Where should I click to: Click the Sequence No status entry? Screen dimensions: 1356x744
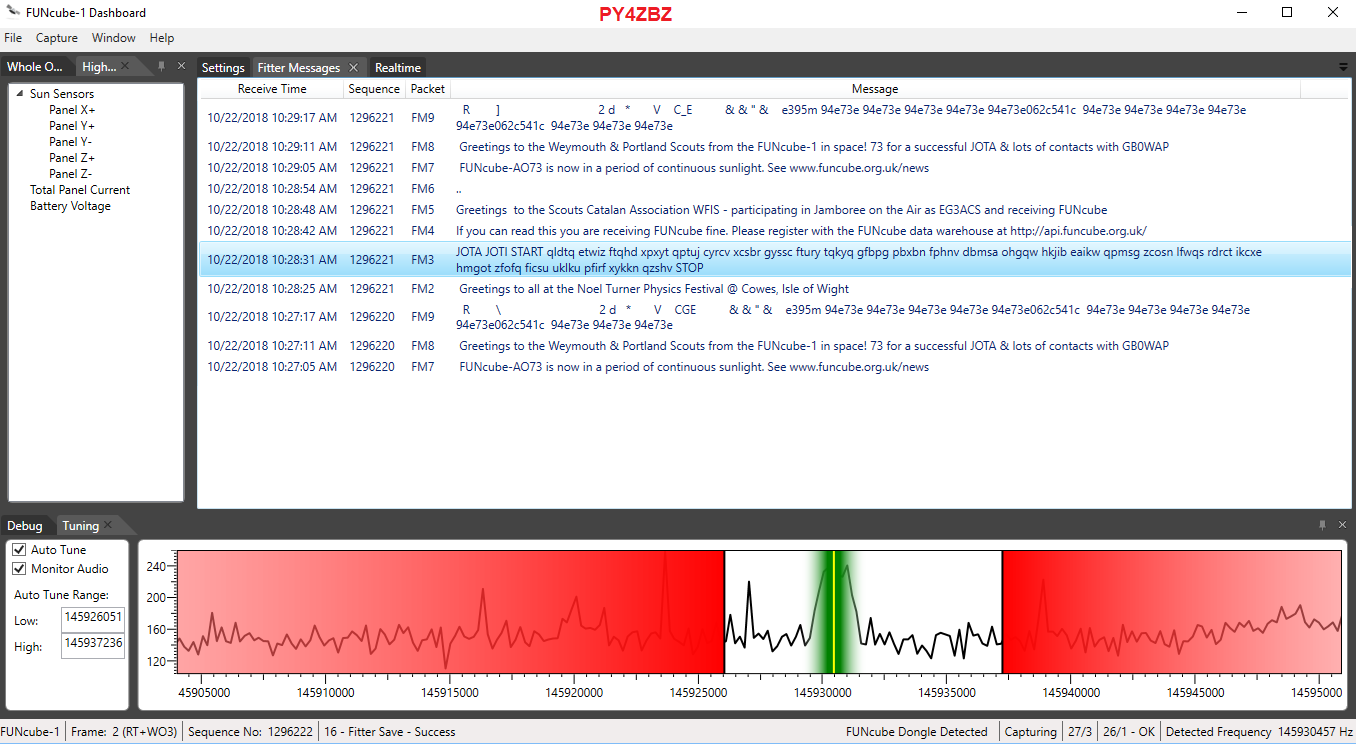tap(250, 732)
